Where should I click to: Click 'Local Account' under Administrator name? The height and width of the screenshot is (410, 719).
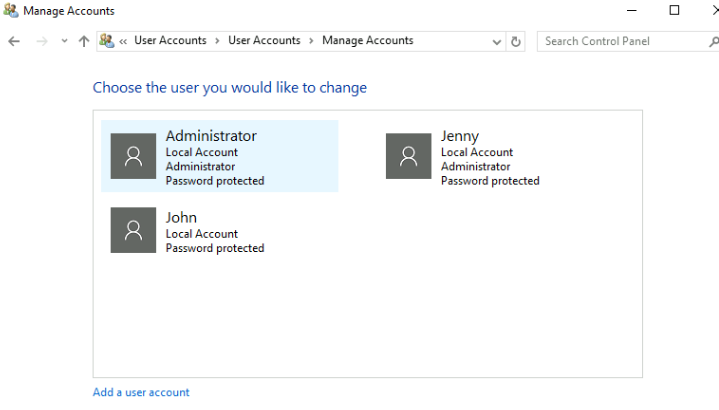202,152
